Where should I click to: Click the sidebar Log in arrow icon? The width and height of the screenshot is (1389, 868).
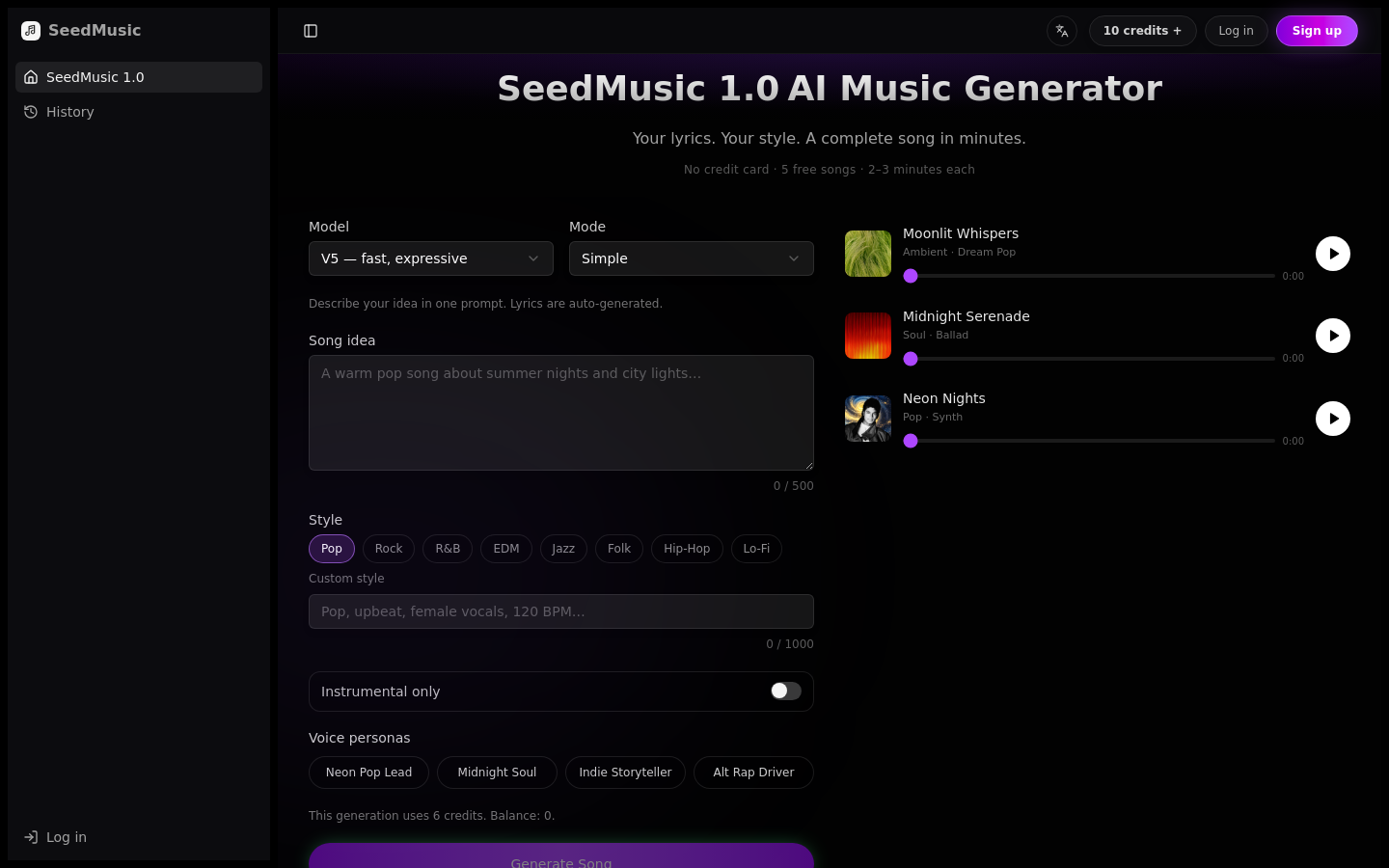coord(31,837)
